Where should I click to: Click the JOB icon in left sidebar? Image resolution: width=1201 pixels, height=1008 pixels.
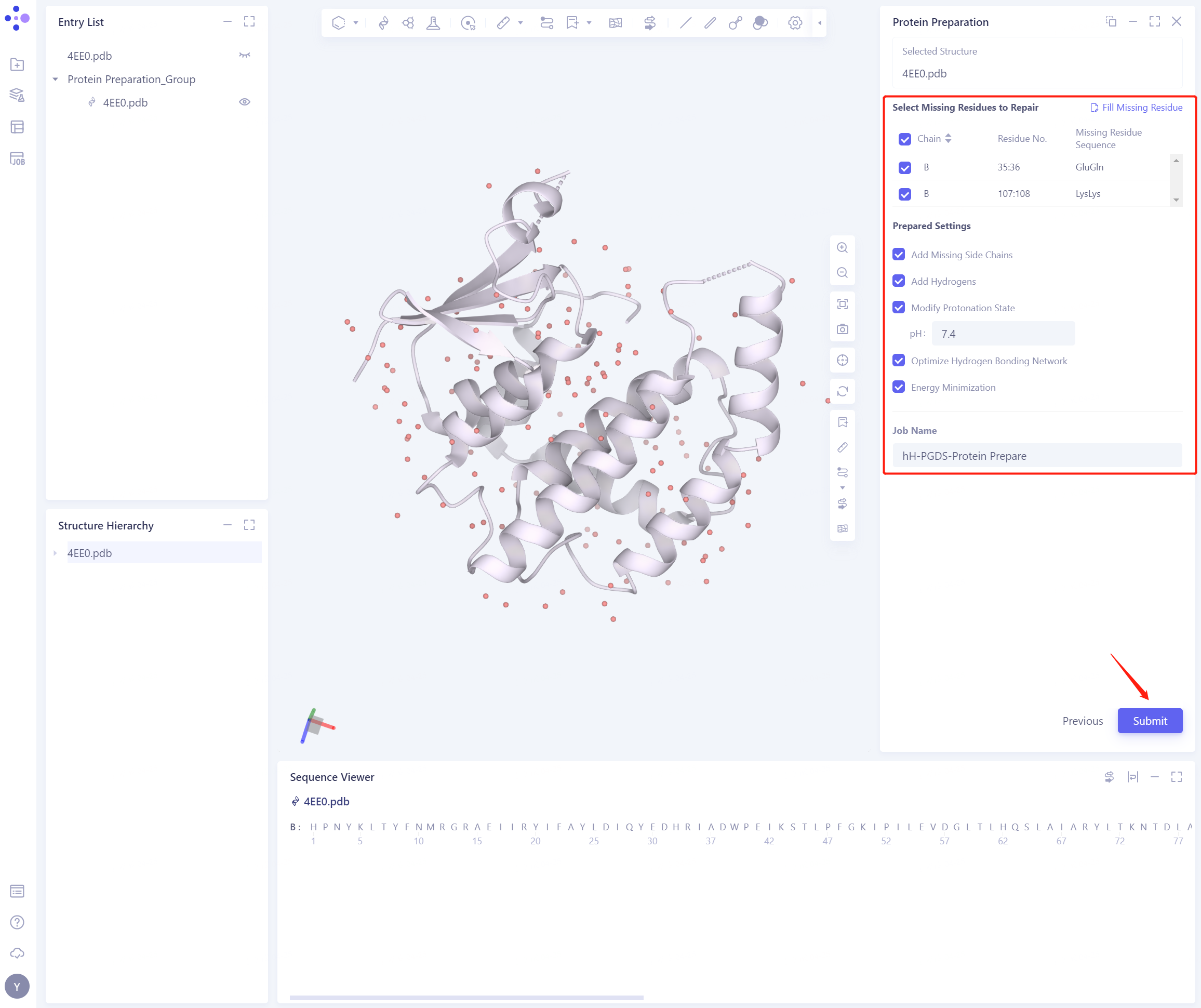click(x=17, y=158)
